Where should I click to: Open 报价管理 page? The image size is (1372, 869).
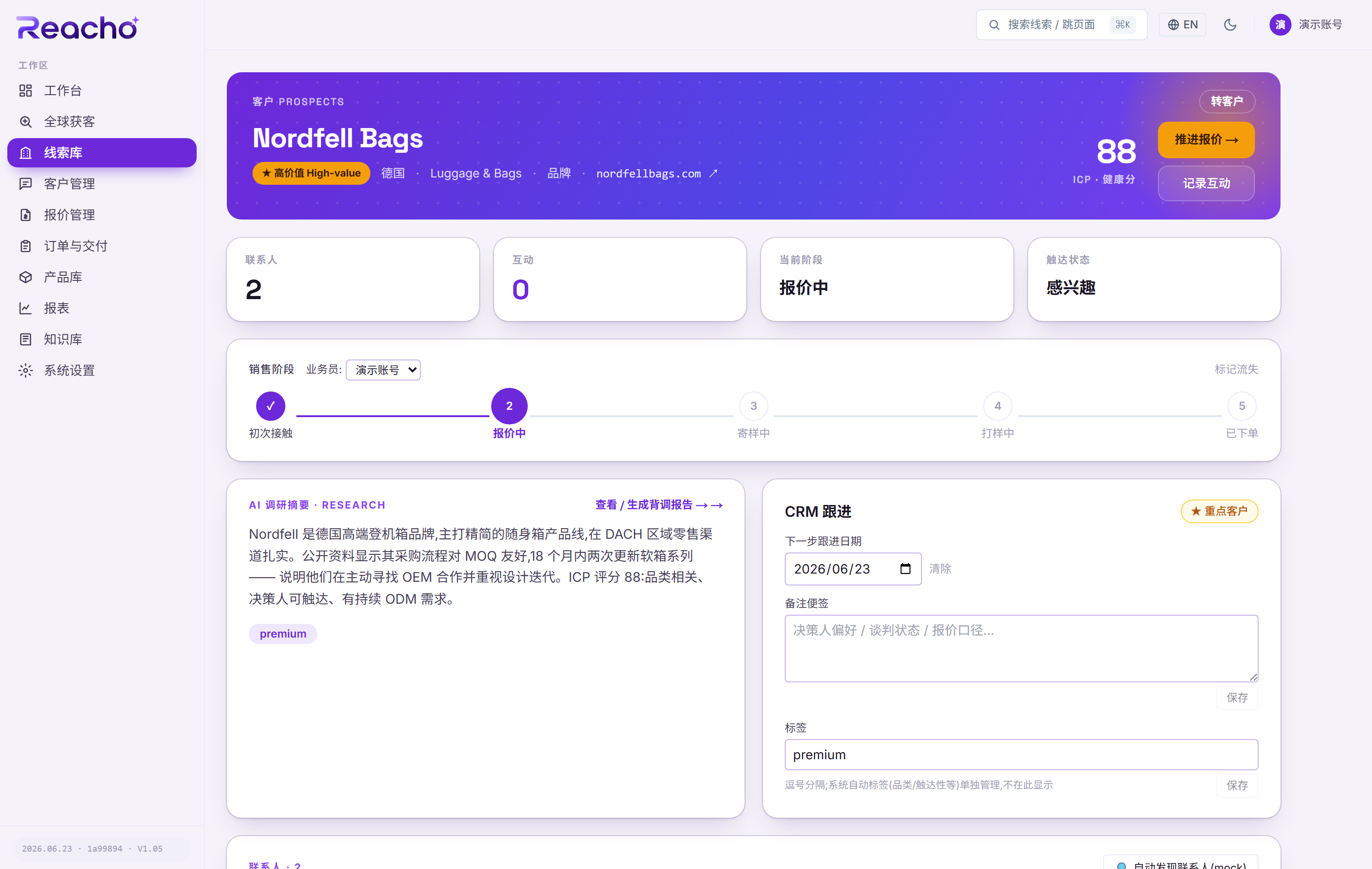point(102,215)
